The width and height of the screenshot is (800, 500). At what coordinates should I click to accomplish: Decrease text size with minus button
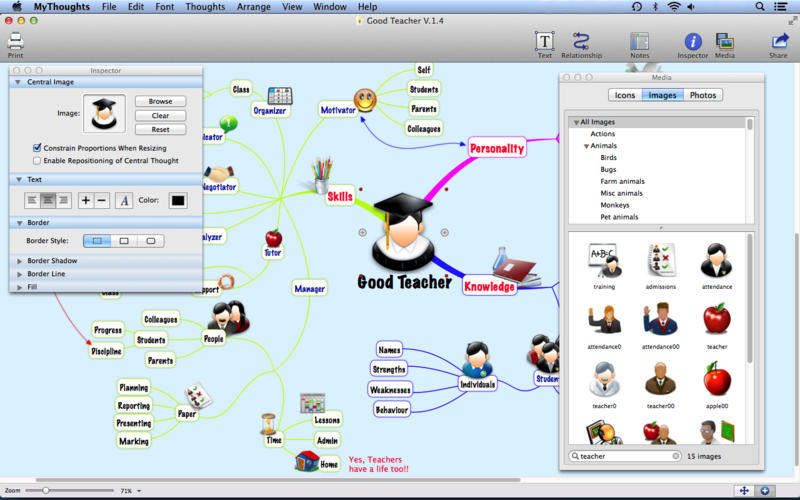point(102,201)
